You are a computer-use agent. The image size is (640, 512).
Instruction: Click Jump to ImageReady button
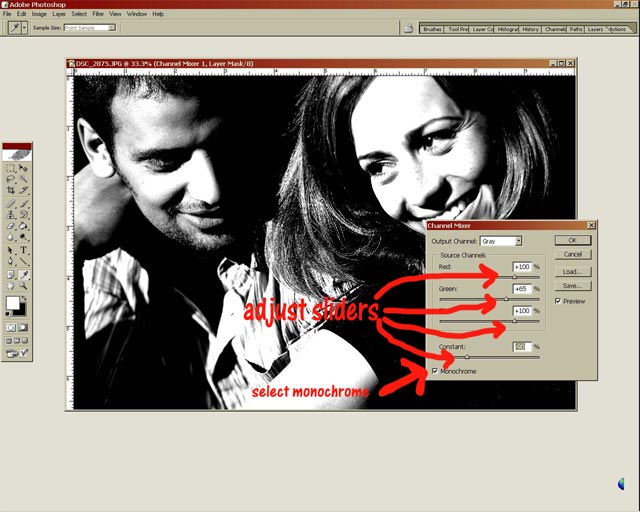coord(17,353)
